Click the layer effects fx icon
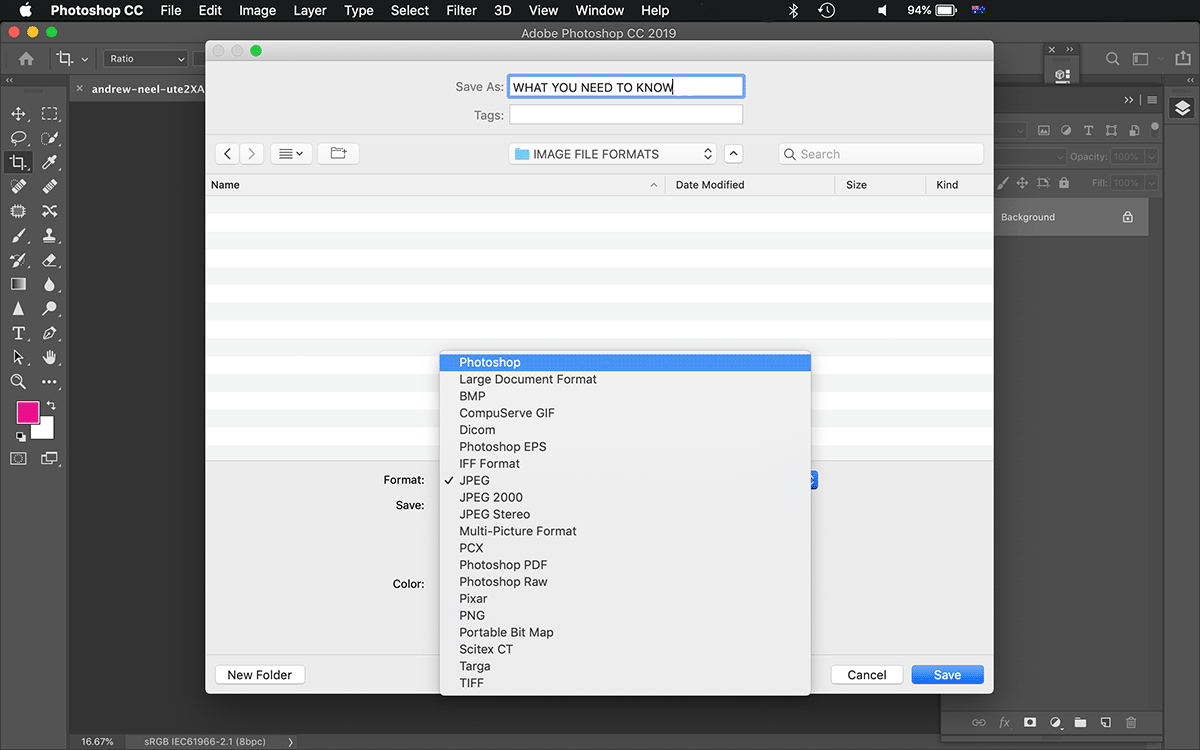Image resolution: width=1200 pixels, height=750 pixels. coord(1004,722)
